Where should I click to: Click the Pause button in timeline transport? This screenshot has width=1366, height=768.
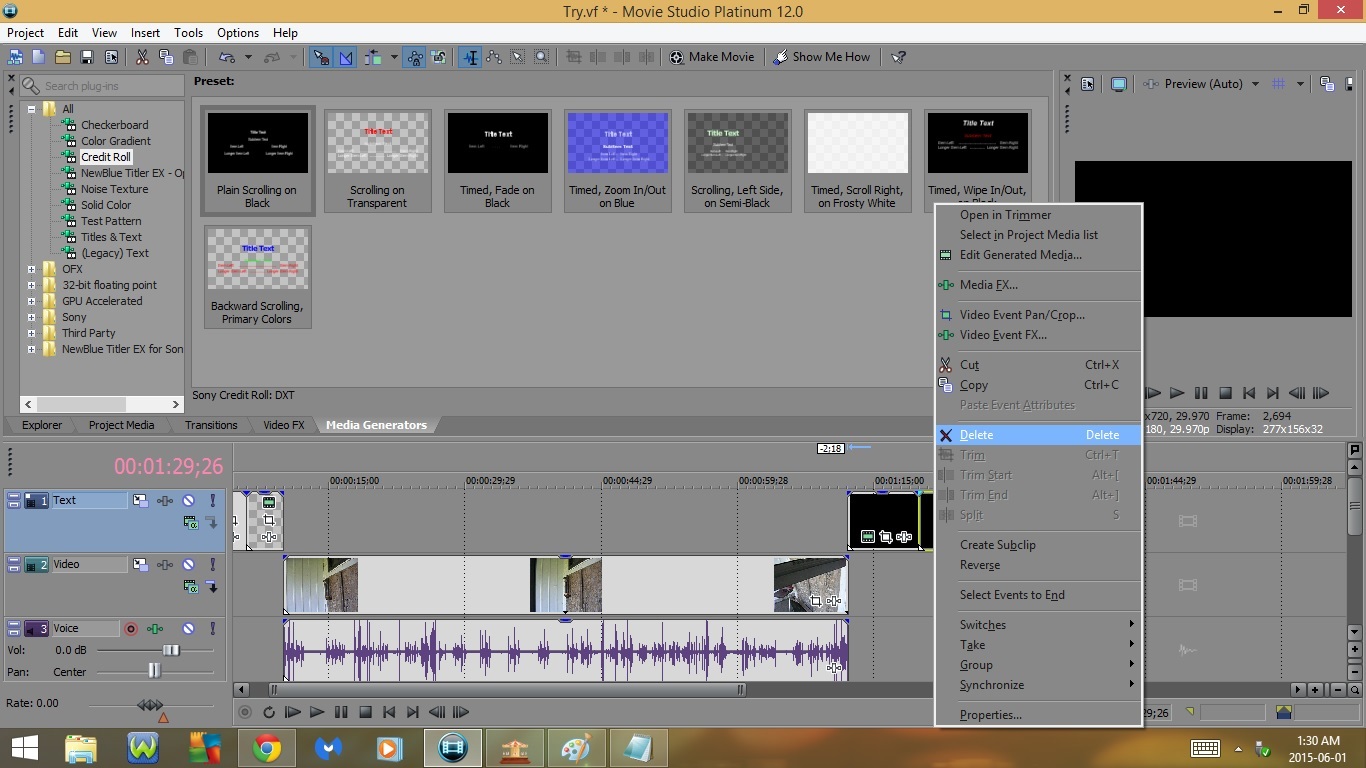pos(341,712)
